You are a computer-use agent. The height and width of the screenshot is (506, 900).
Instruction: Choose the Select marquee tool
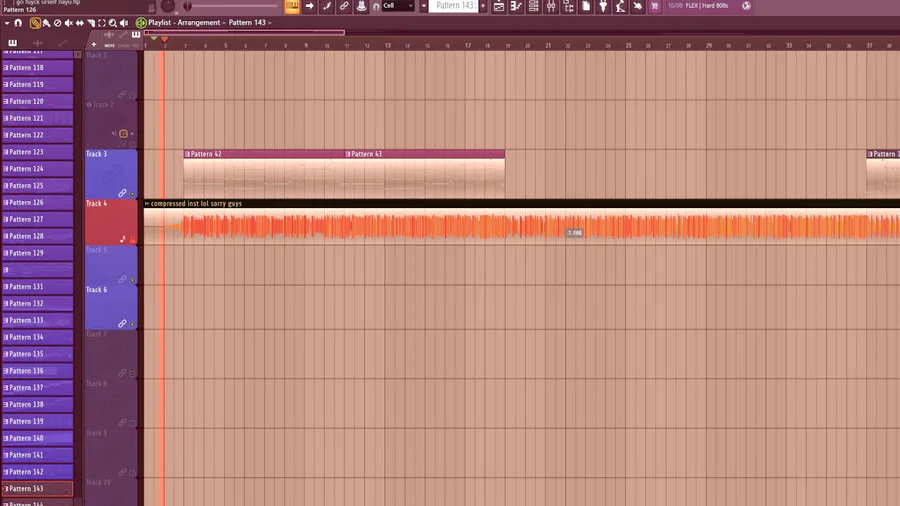(102, 23)
